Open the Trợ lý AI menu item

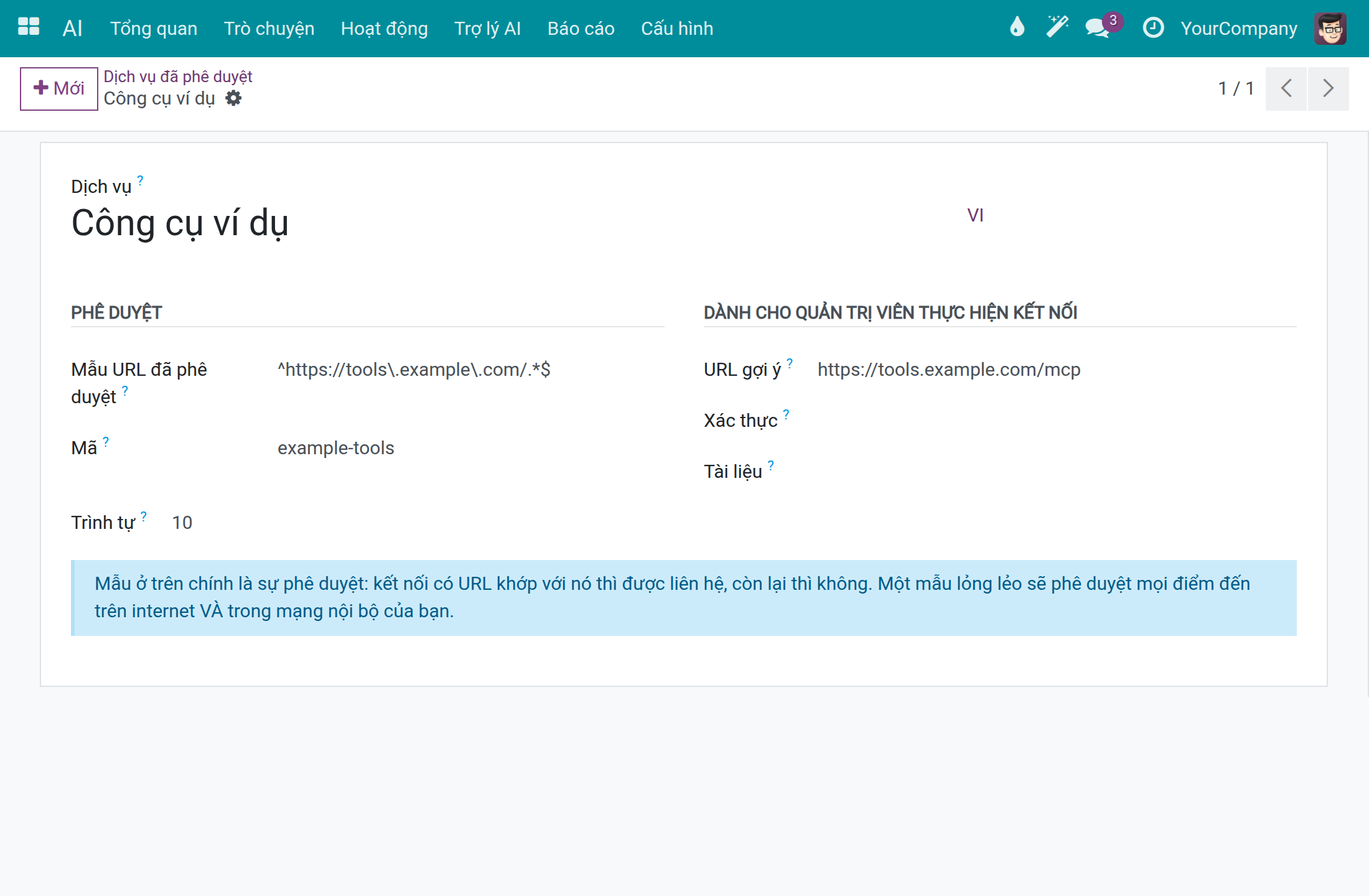pyautogui.click(x=487, y=29)
